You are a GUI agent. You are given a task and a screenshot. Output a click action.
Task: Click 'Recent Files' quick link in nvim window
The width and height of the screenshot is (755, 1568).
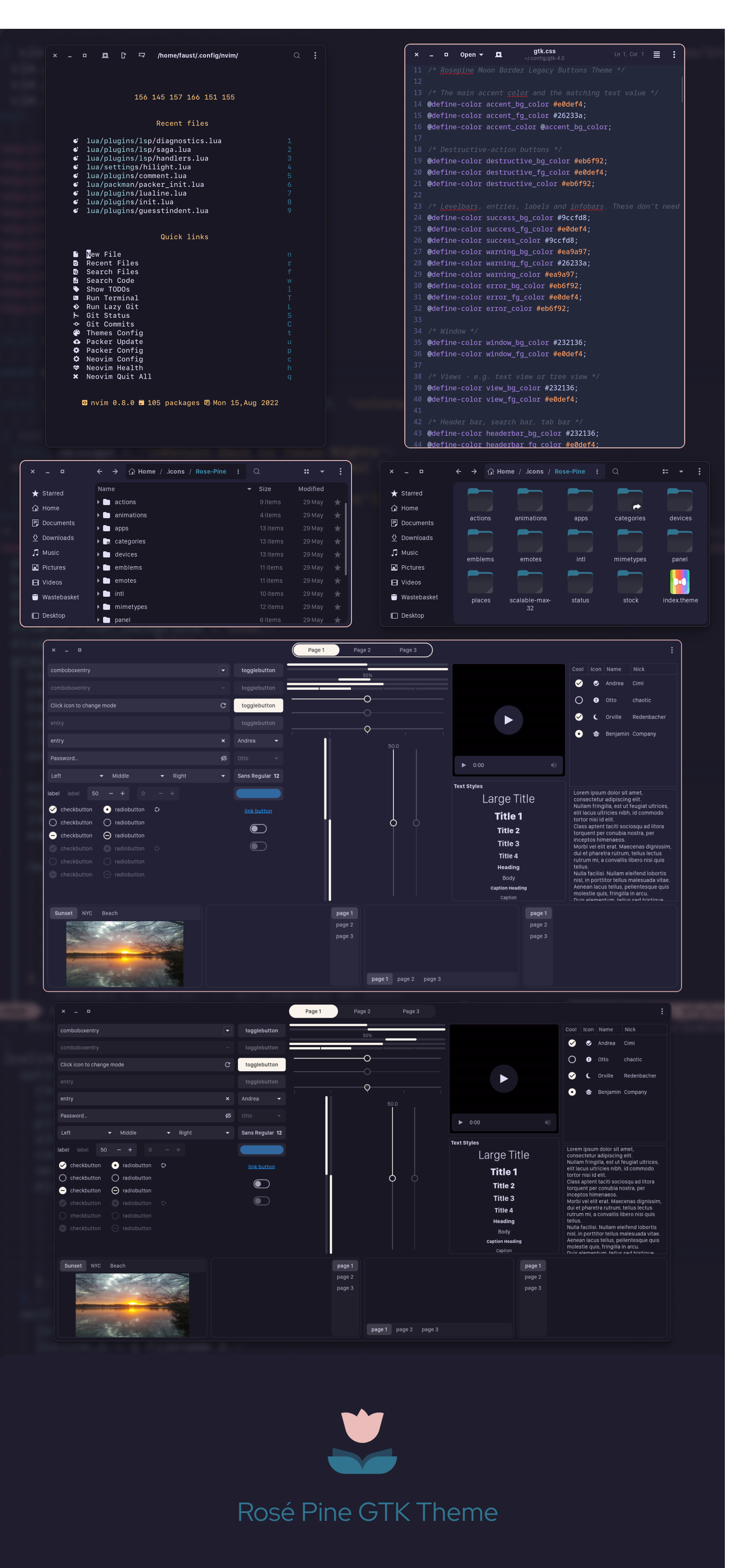[112, 263]
